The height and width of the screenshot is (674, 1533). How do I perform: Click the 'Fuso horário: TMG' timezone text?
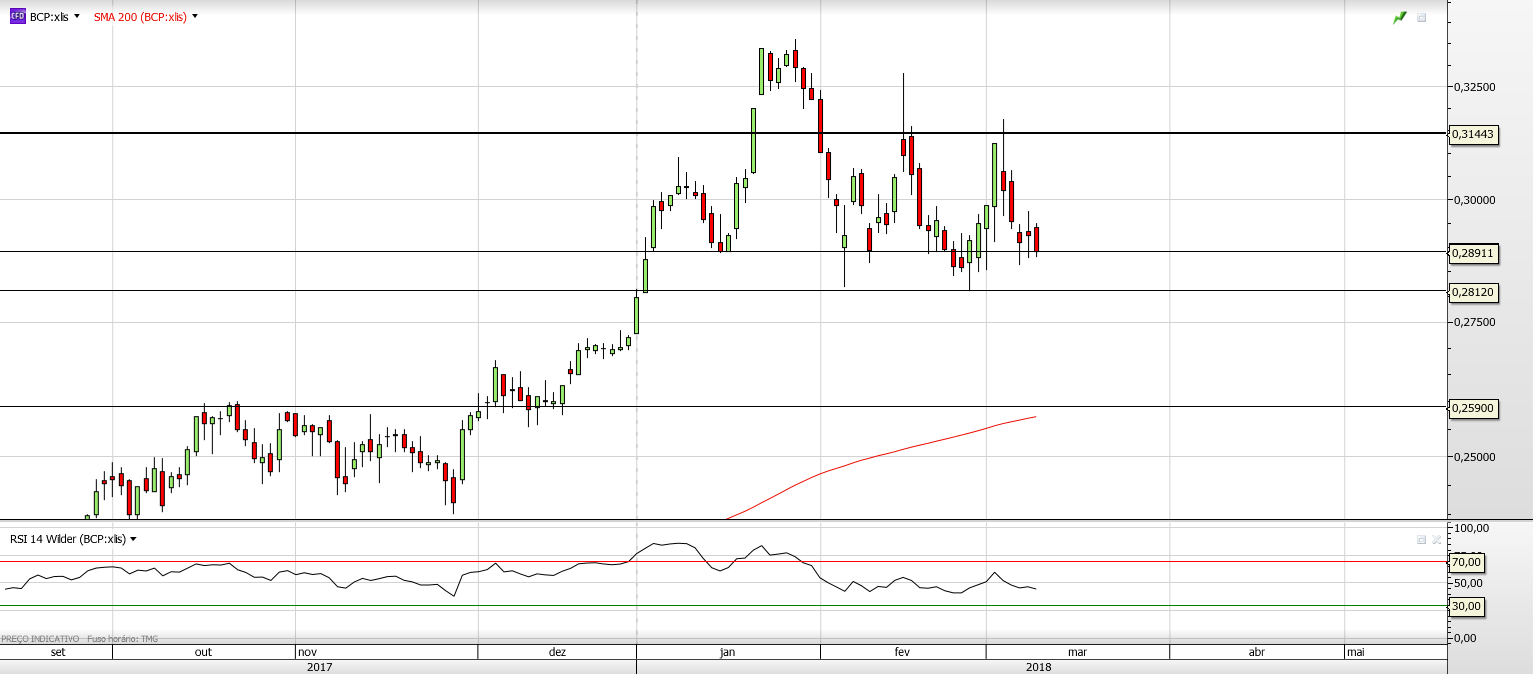[x=123, y=639]
